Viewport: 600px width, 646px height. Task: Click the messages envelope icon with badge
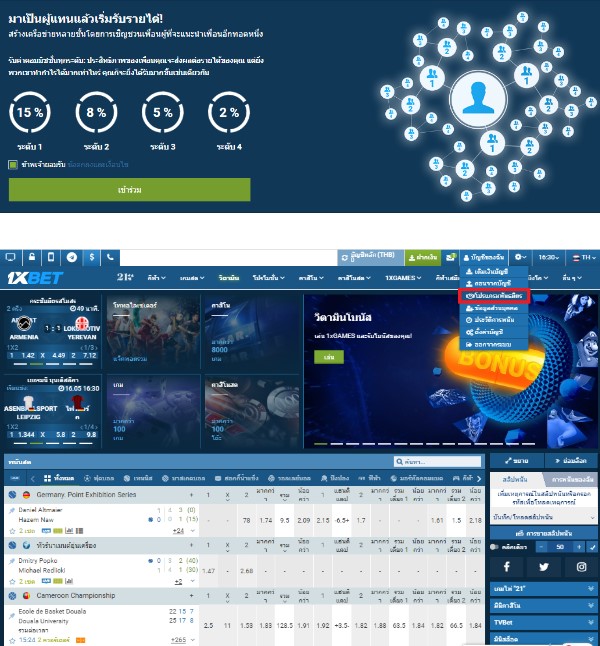pos(452,257)
